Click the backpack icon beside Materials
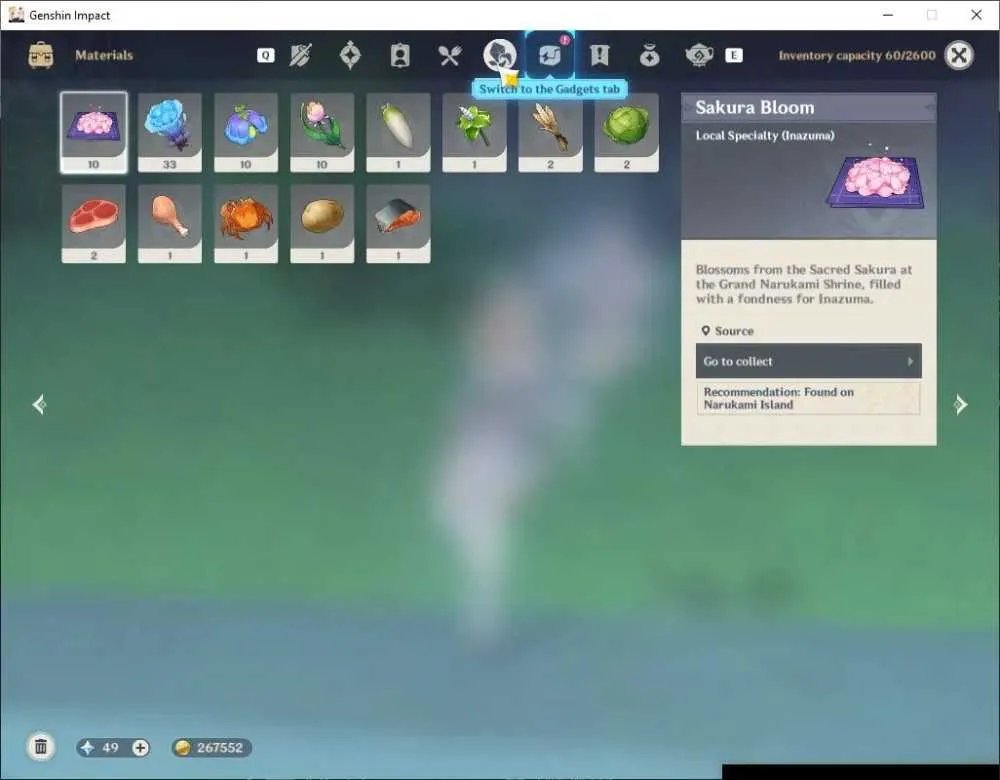Viewport: 1000px width, 780px height. [41, 55]
